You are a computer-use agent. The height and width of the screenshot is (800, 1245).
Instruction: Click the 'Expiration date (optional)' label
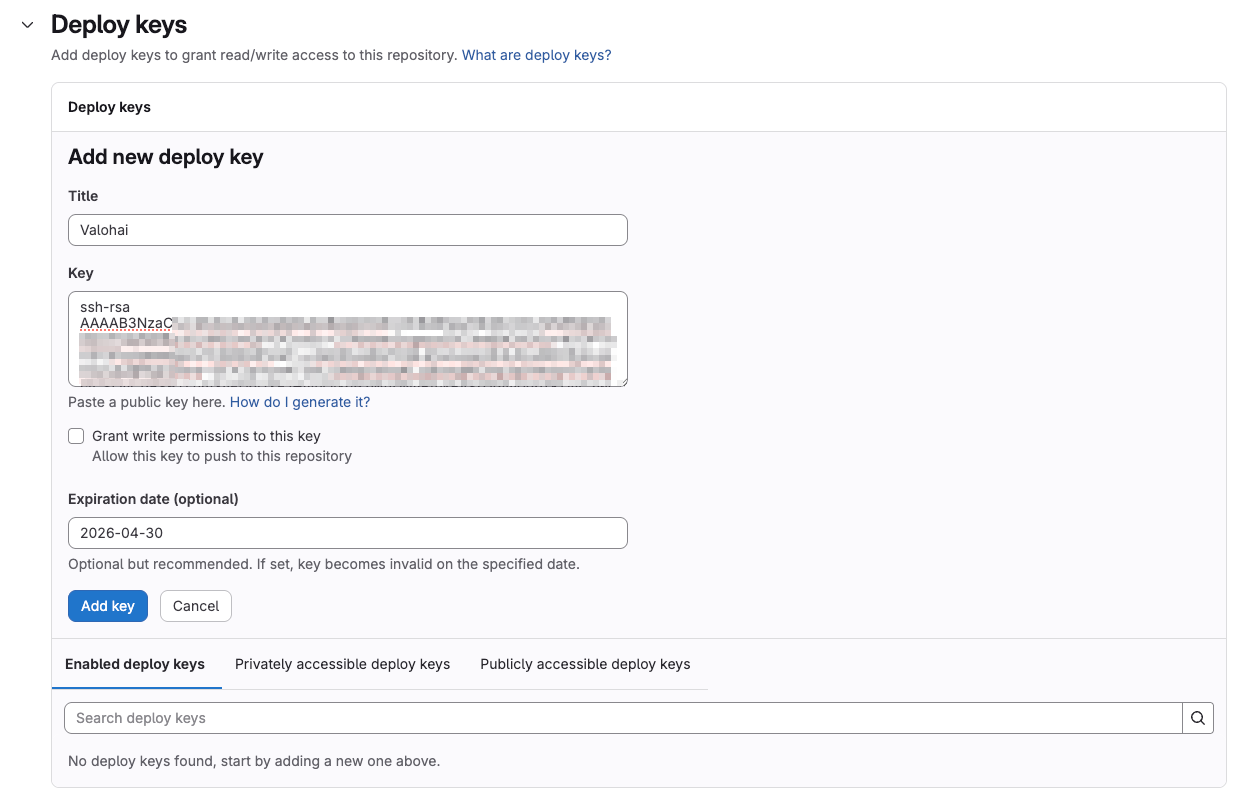tap(153, 499)
